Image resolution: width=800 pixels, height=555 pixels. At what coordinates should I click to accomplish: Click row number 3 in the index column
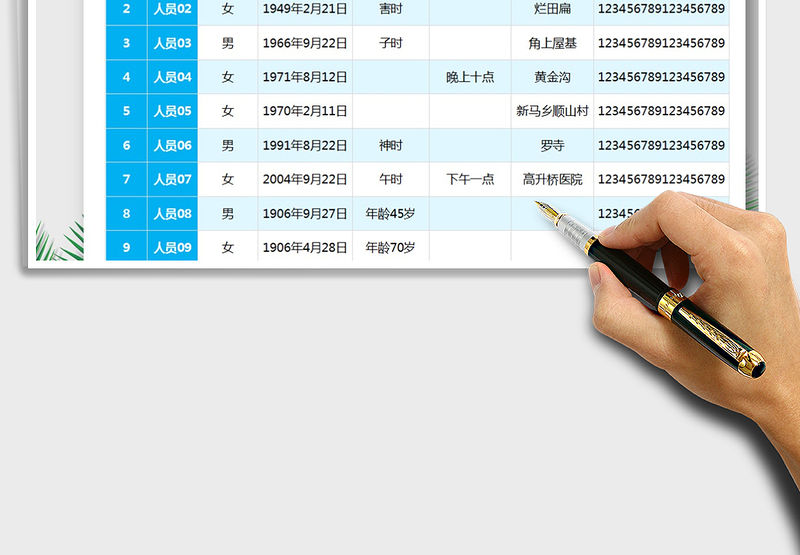click(x=126, y=43)
